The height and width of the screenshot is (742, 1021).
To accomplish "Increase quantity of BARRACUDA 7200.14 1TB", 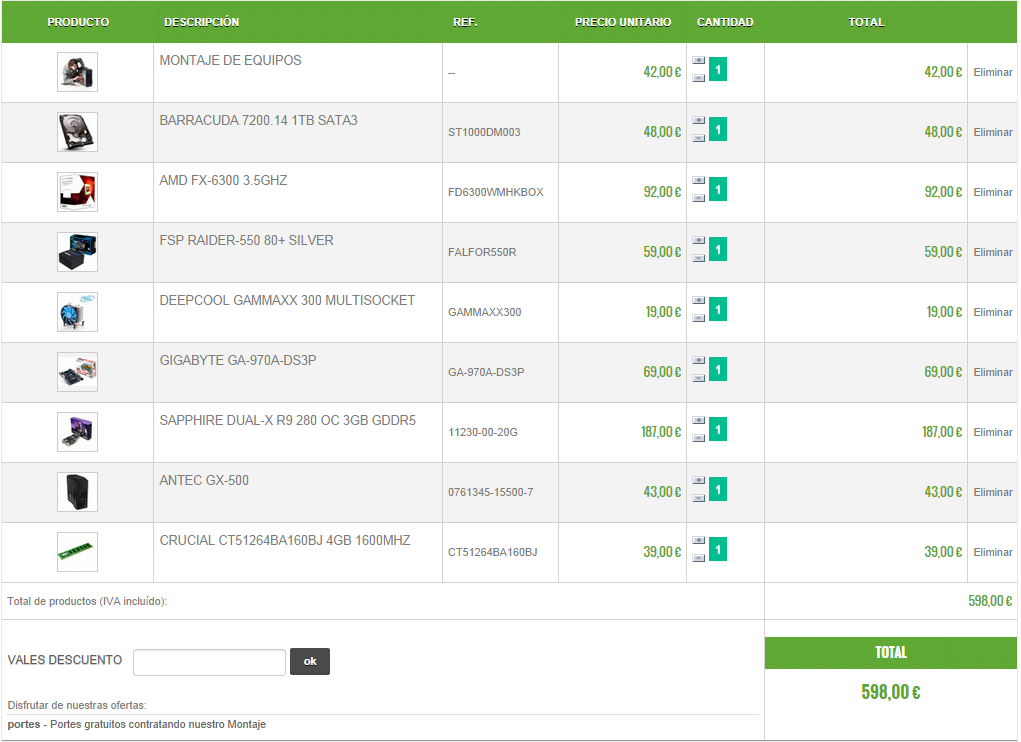I will (x=699, y=120).
